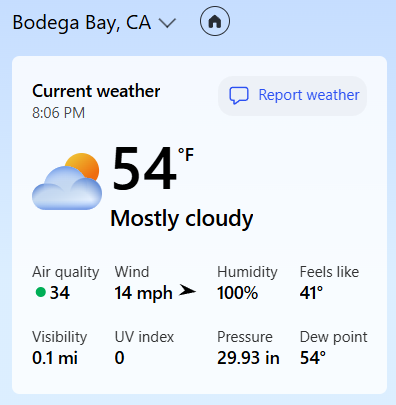This screenshot has width=396, height=405.
Task: Toggle the °F temperature unit
Action: (186, 155)
